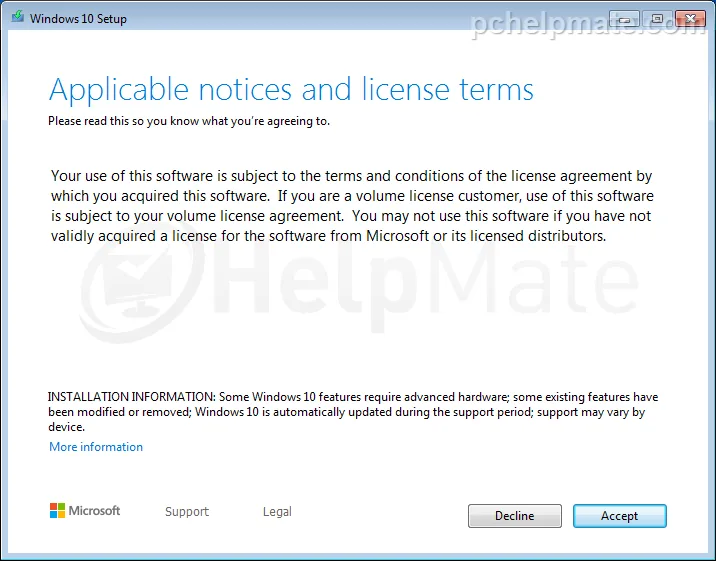Click the 'Applicable notices and license terms' heading

click(x=291, y=89)
